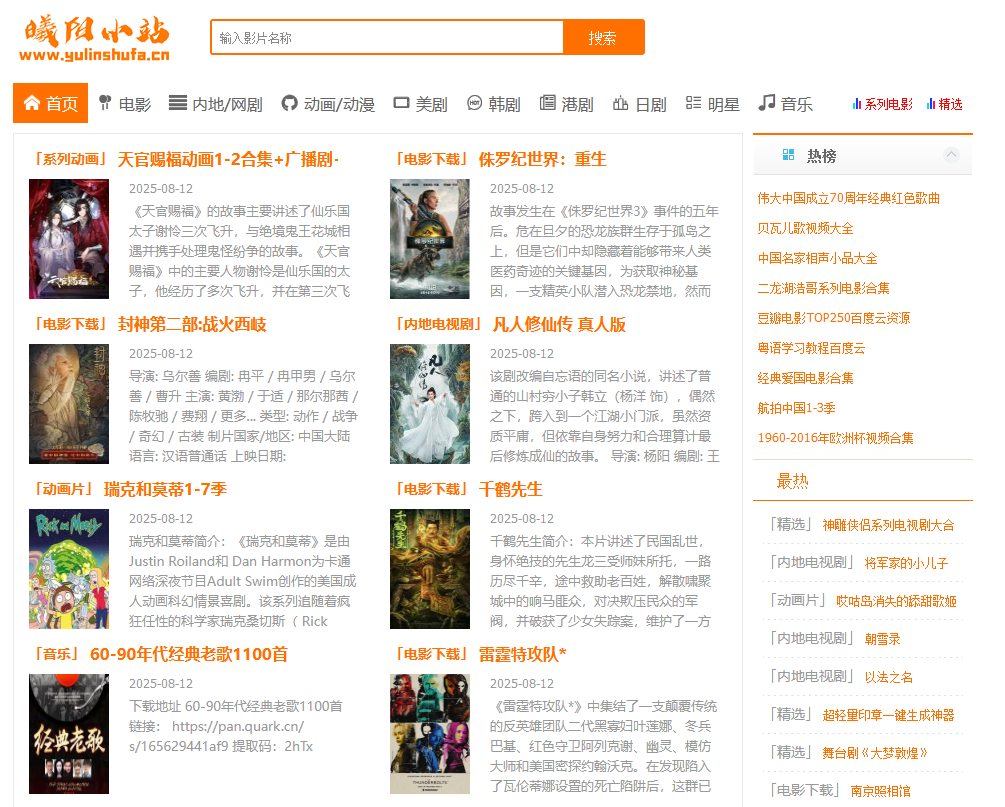Collapse the 热榜 panel with the chevron
The height and width of the screenshot is (807, 1005).
pos(951,155)
